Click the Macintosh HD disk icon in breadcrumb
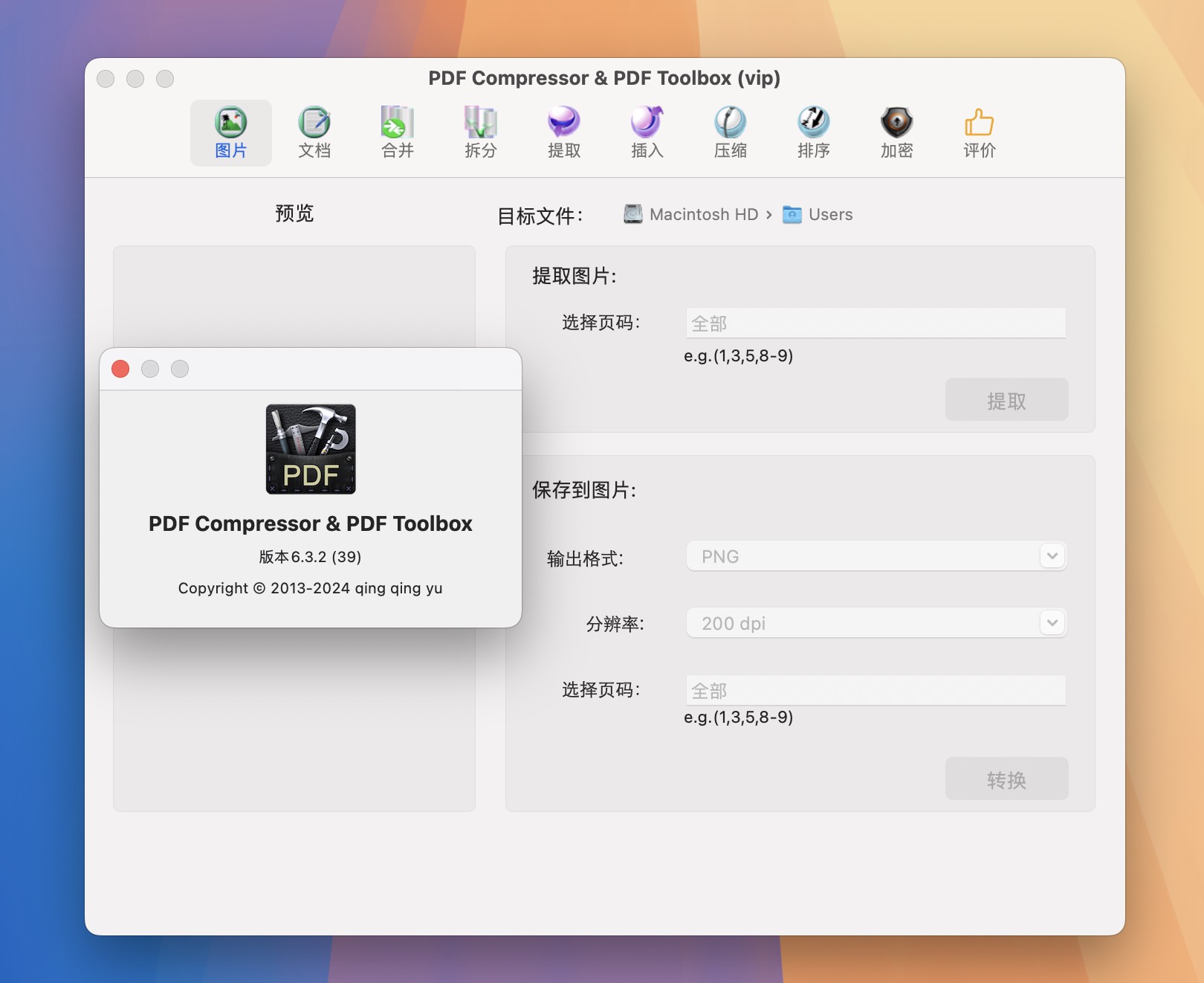The image size is (1204, 983). click(x=631, y=214)
